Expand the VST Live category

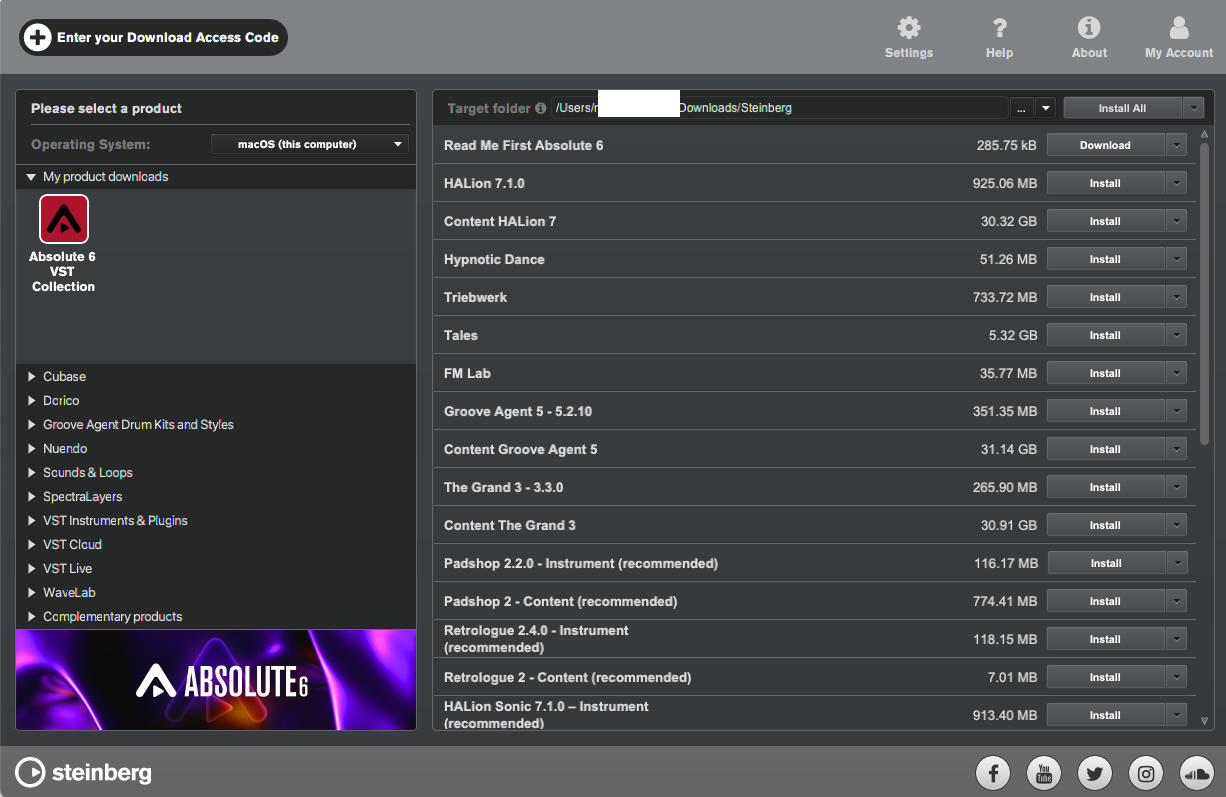(32, 569)
